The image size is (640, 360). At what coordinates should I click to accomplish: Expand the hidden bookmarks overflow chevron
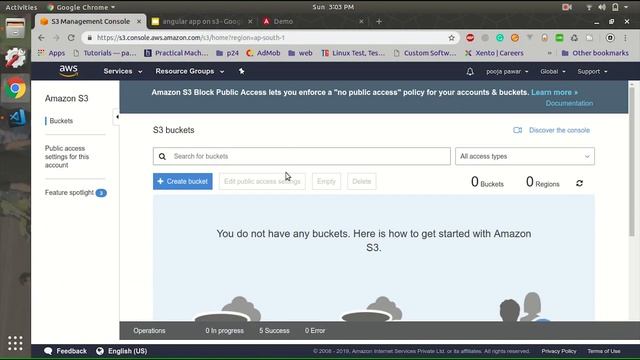coord(549,53)
